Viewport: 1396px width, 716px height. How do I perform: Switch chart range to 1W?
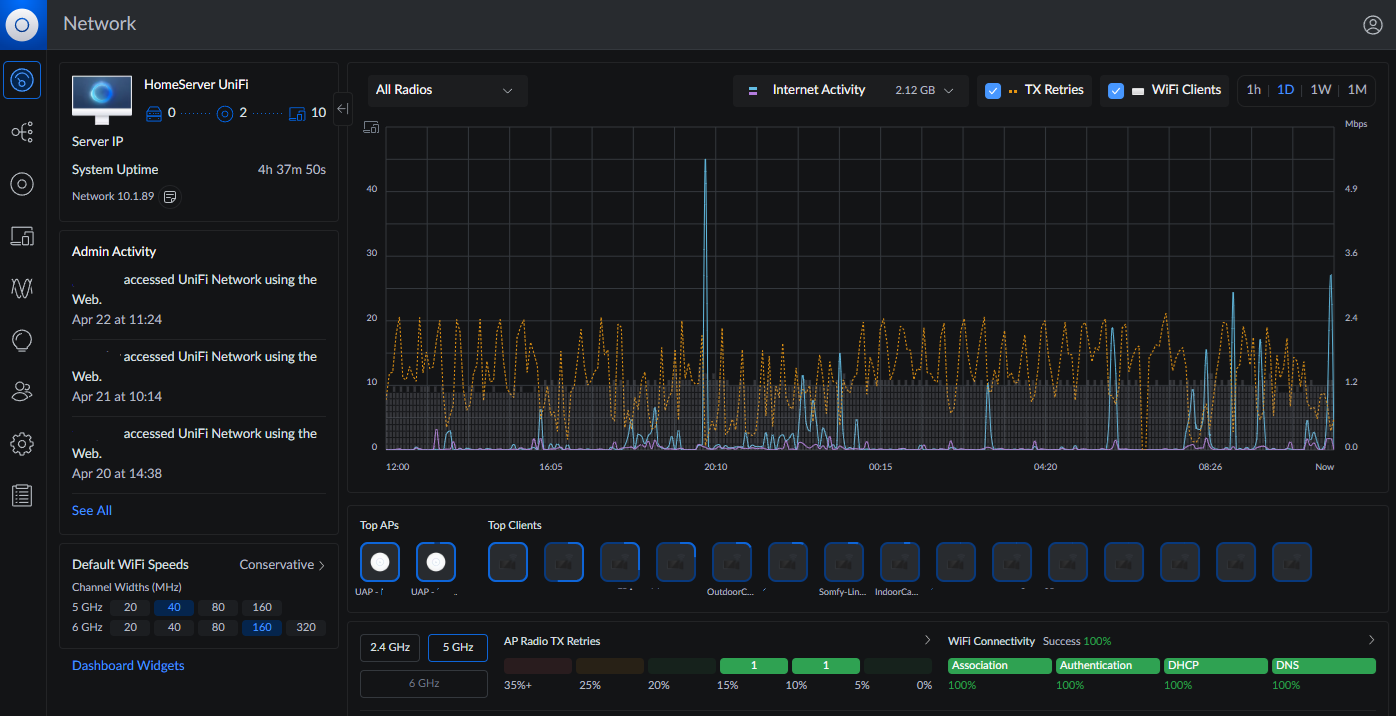[1320, 90]
